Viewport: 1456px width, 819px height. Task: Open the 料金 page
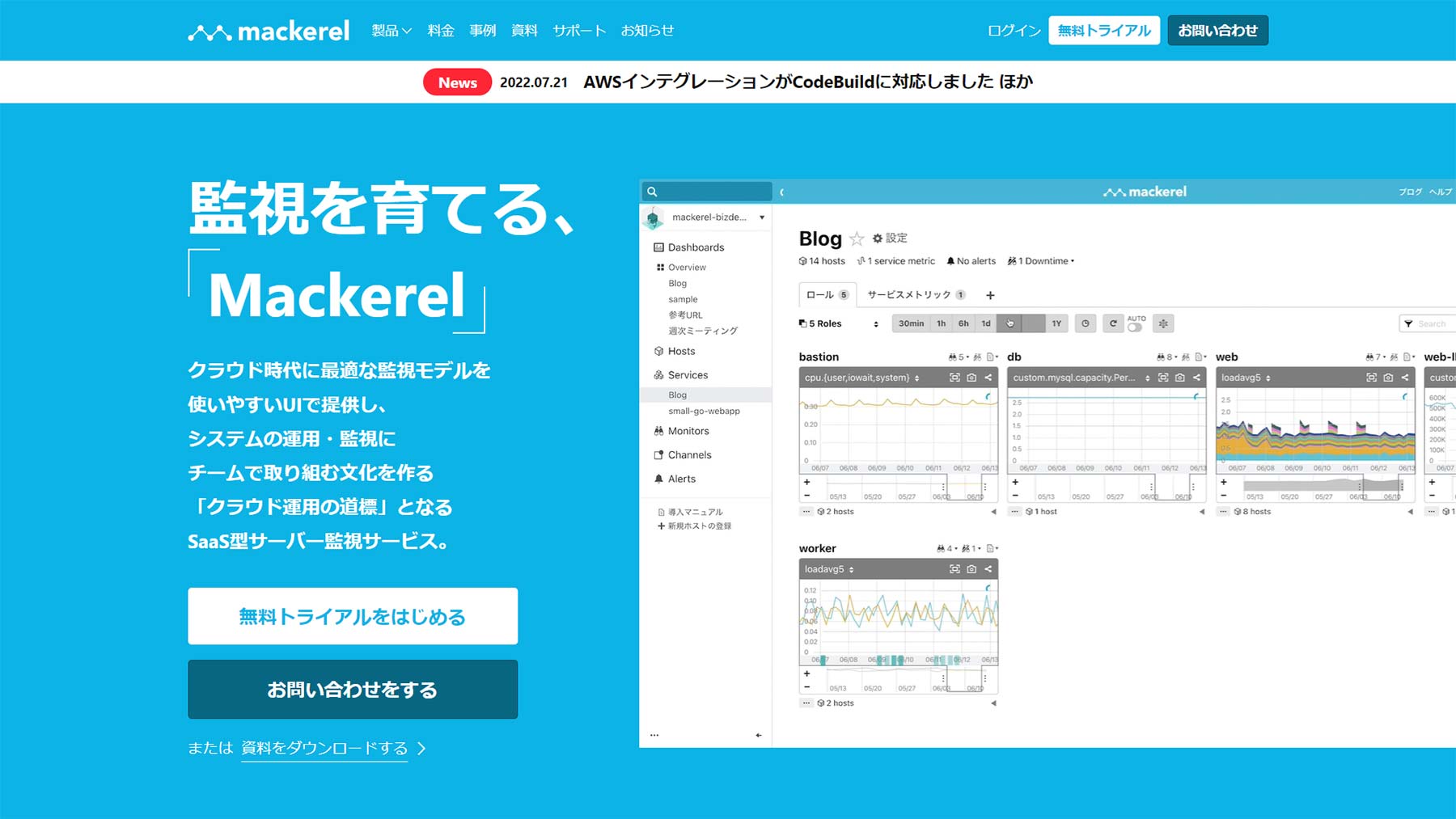click(441, 31)
